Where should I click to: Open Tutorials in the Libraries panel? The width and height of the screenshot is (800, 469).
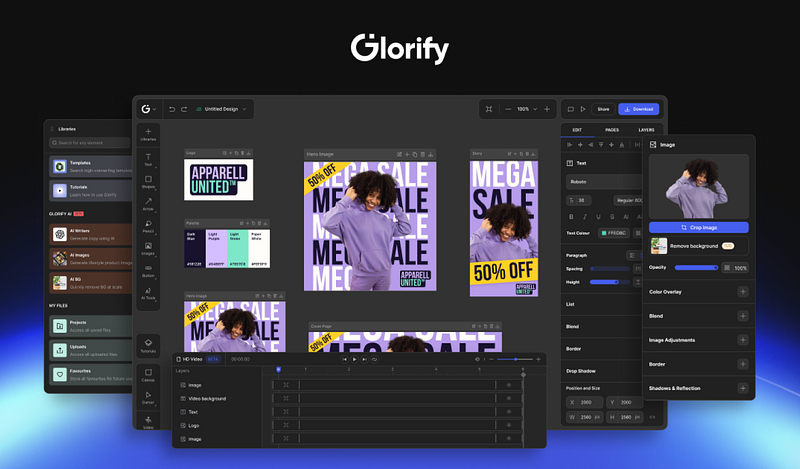coord(91,191)
